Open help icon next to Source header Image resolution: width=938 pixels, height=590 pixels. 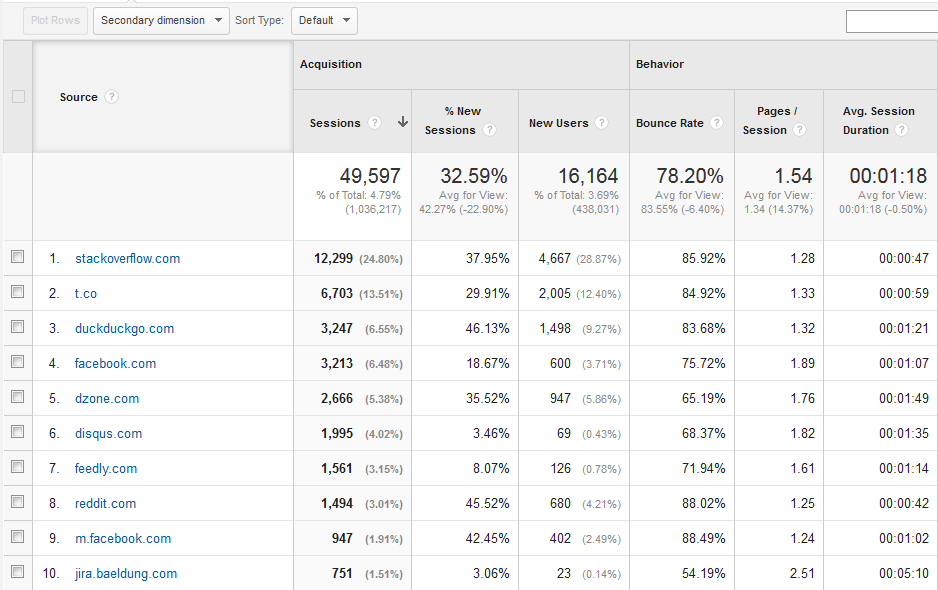pyautogui.click(x=111, y=97)
